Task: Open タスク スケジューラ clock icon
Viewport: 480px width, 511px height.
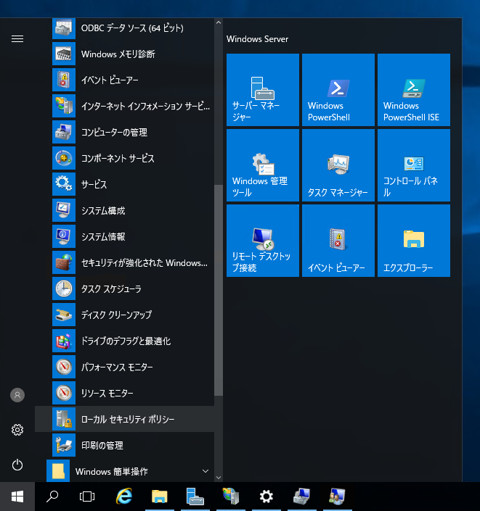Action: pos(64,289)
